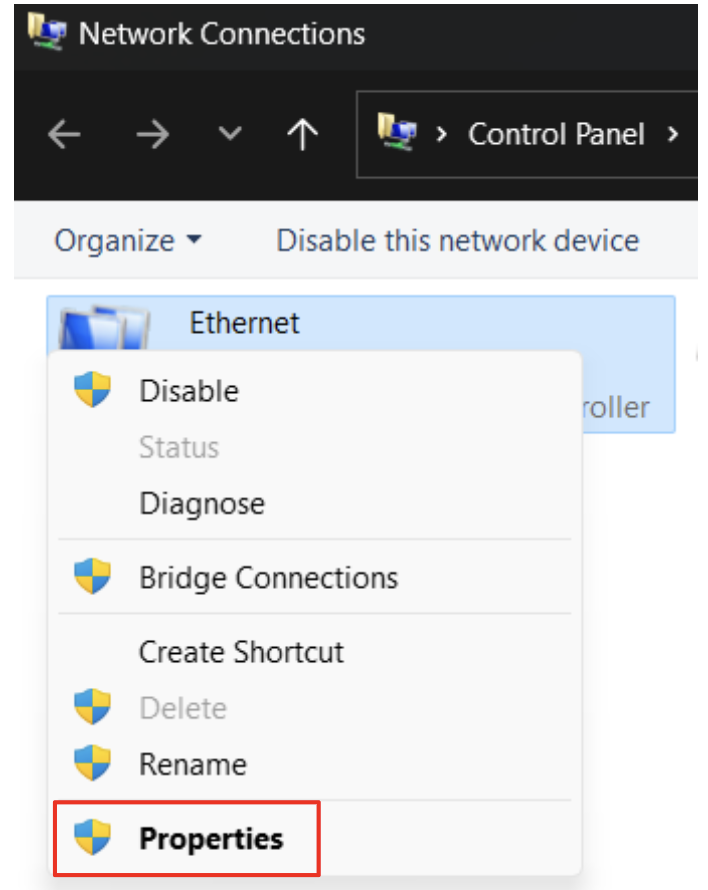Select Diagnose from the context menu

click(x=202, y=503)
